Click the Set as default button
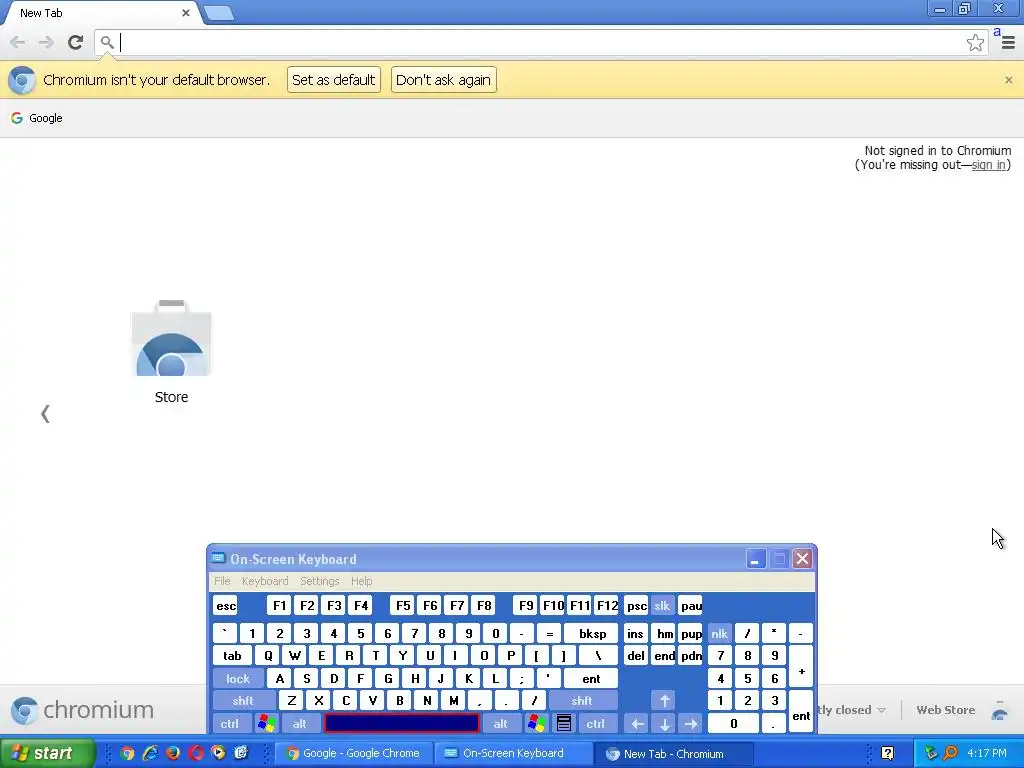 (x=334, y=80)
